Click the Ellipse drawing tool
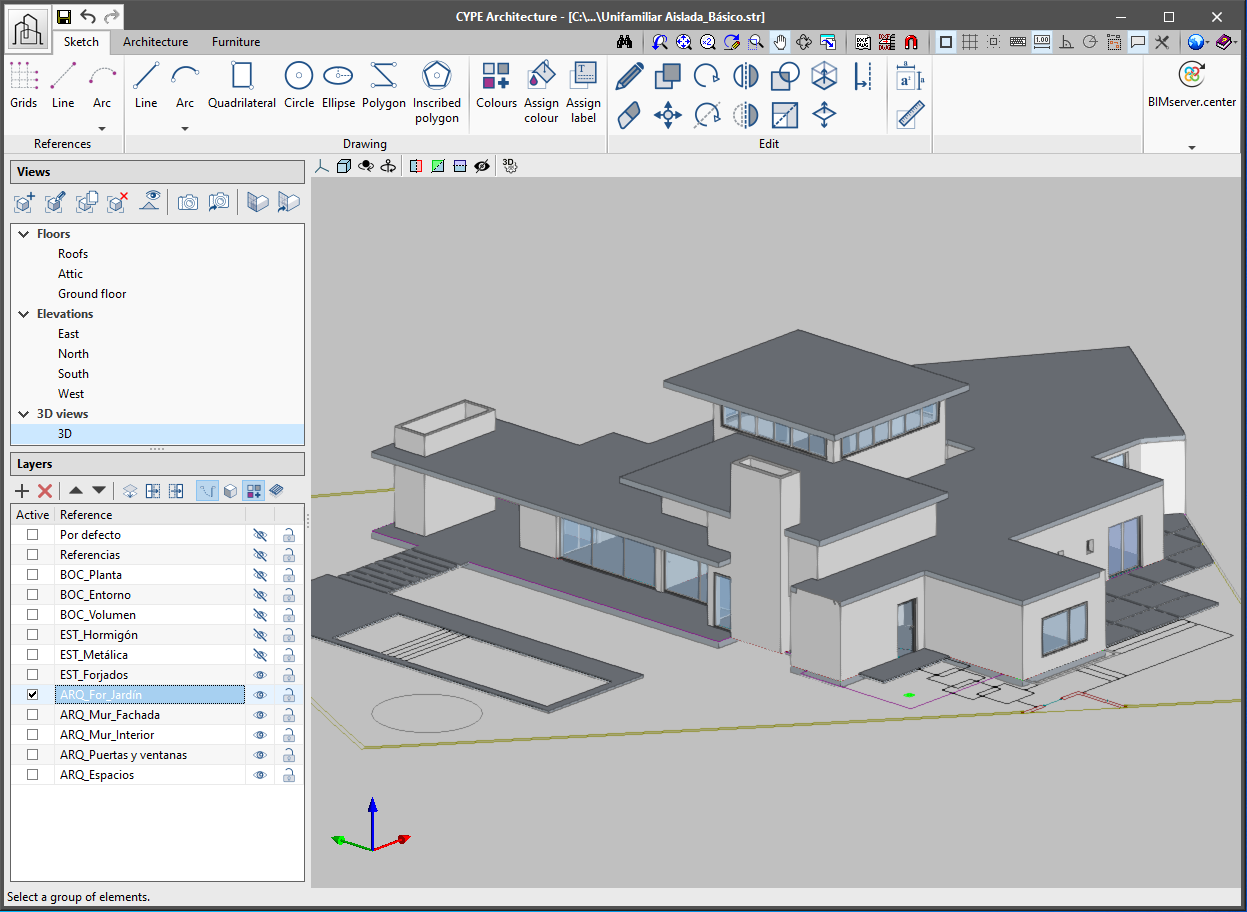 pos(338,75)
